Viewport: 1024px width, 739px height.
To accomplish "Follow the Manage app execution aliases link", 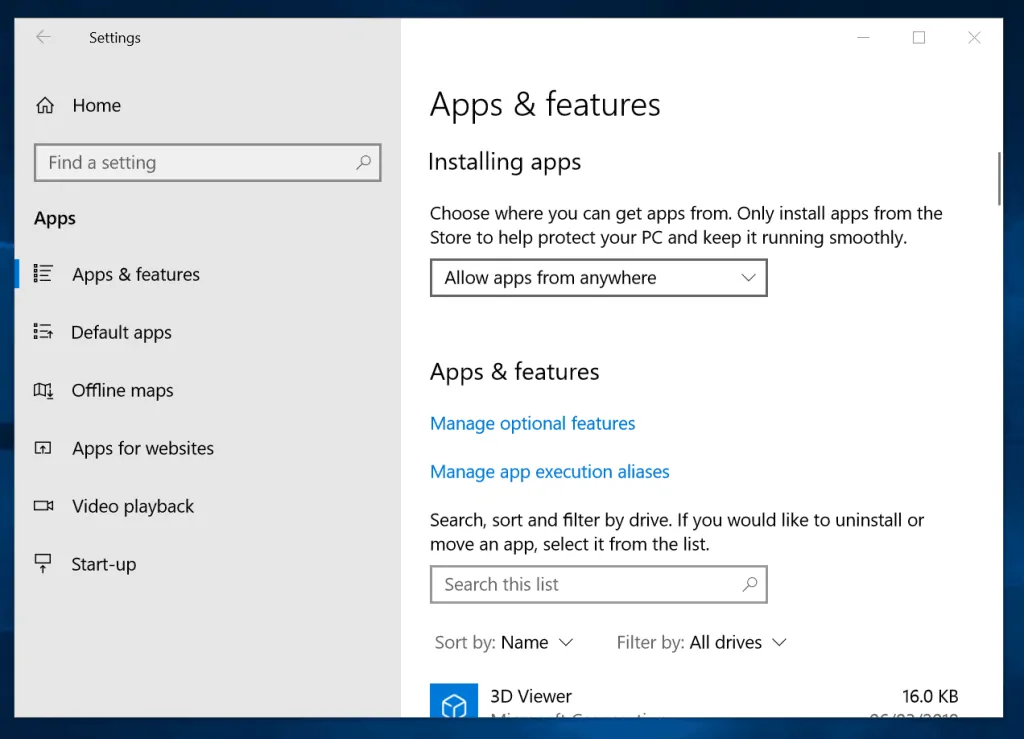I will click(x=549, y=471).
